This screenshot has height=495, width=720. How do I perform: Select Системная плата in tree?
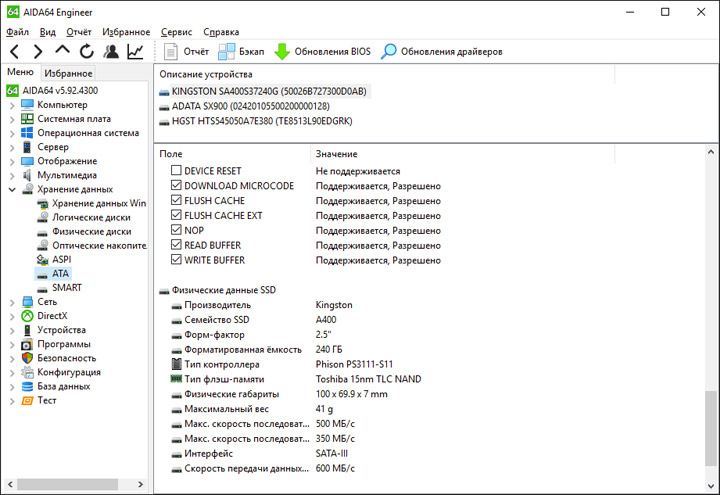74,119
